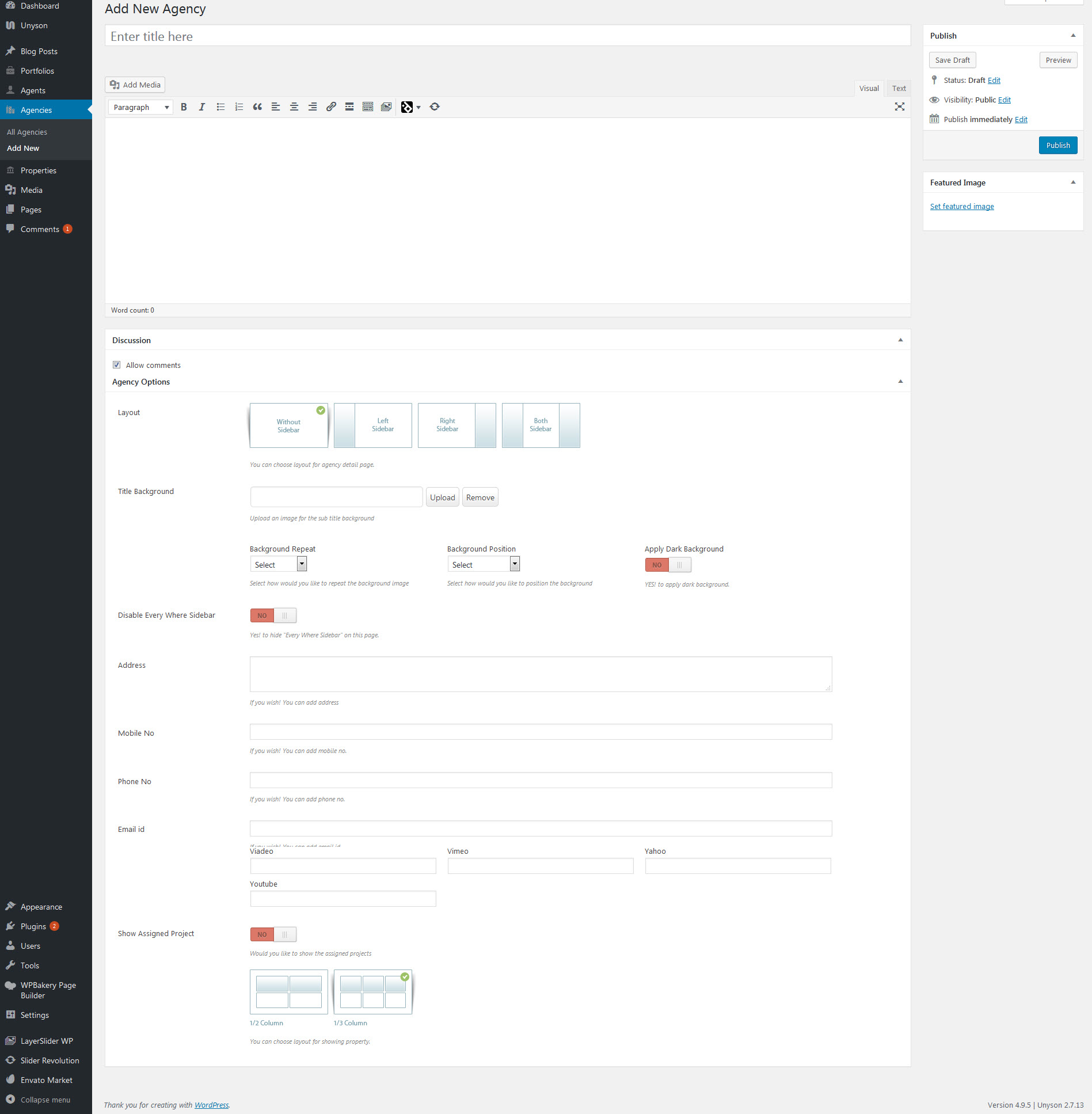Switch to the Text editor tab
Image resolution: width=1092 pixels, height=1114 pixels.
click(x=899, y=88)
